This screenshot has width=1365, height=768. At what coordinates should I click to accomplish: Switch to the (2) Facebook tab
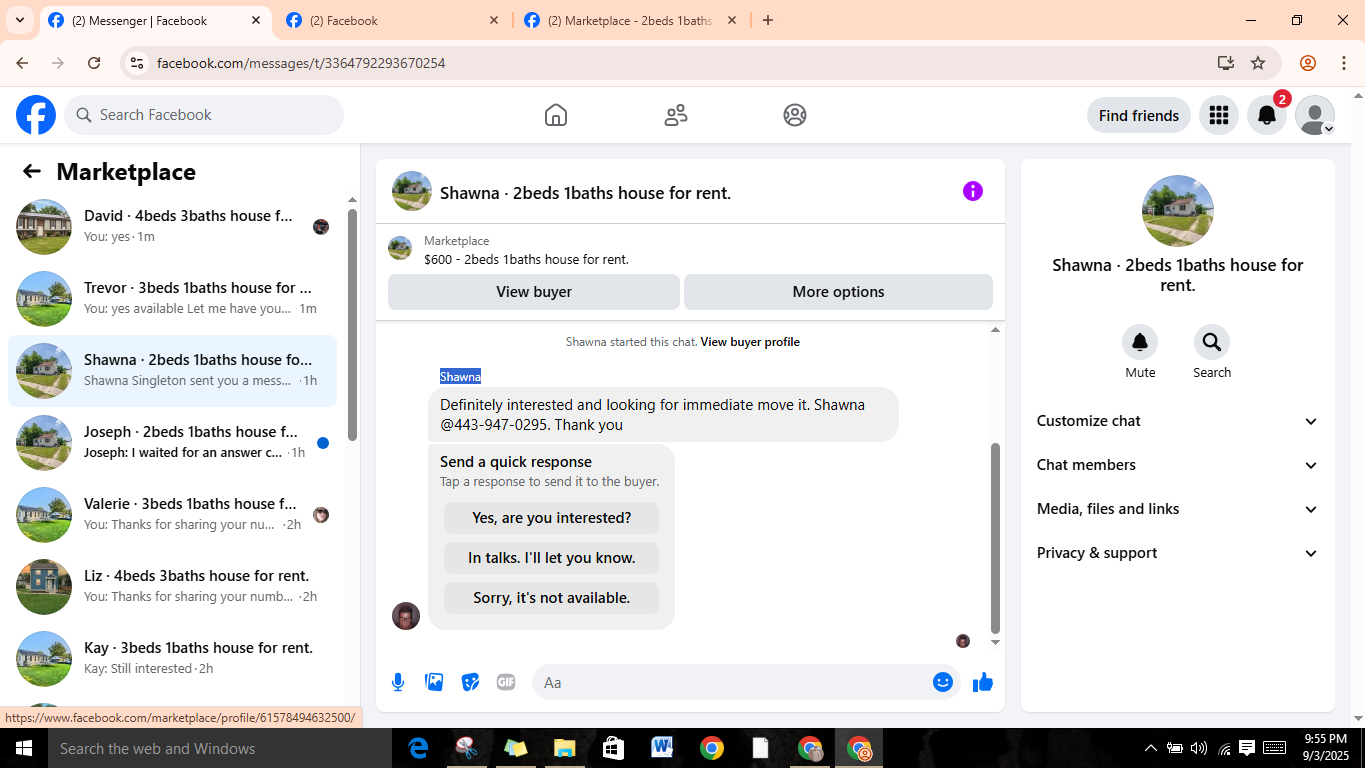tap(392, 20)
